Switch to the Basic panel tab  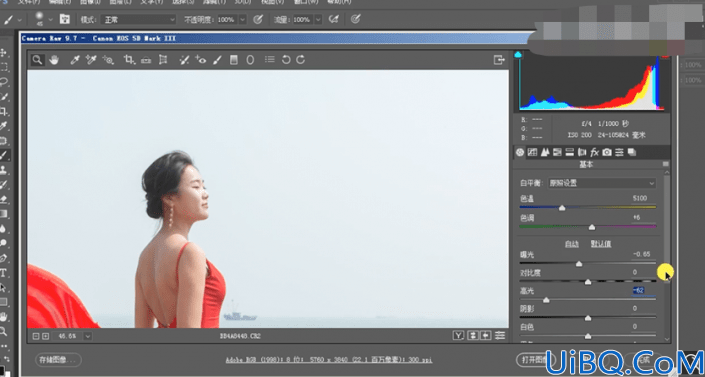click(x=520, y=152)
